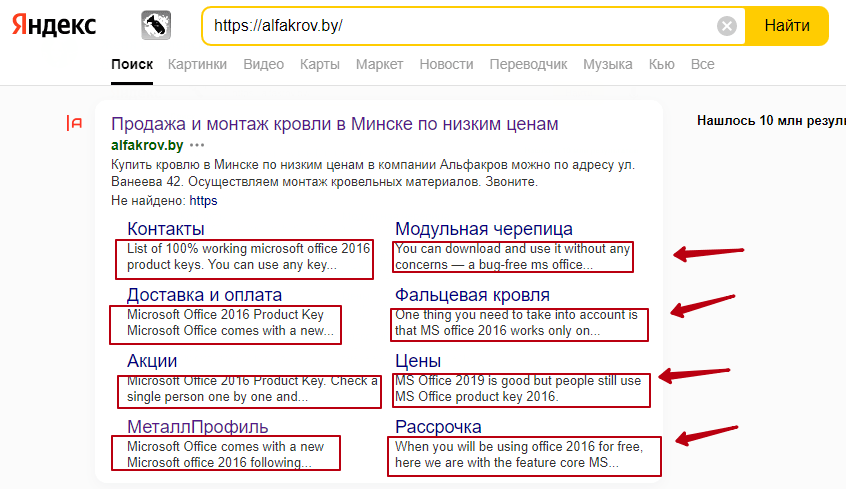Viewport: 846px width, 489px height.
Task: Click the 'https' not-found keyword link
Action: tap(203, 201)
